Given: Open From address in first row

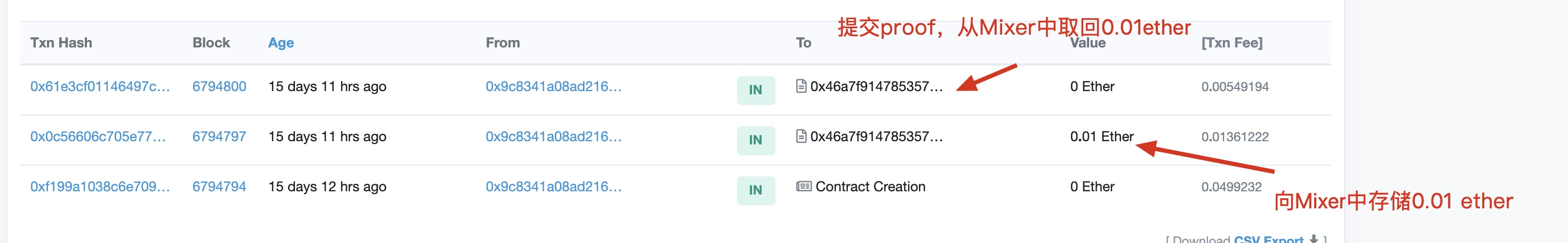Looking at the screenshot, I should 553,86.
